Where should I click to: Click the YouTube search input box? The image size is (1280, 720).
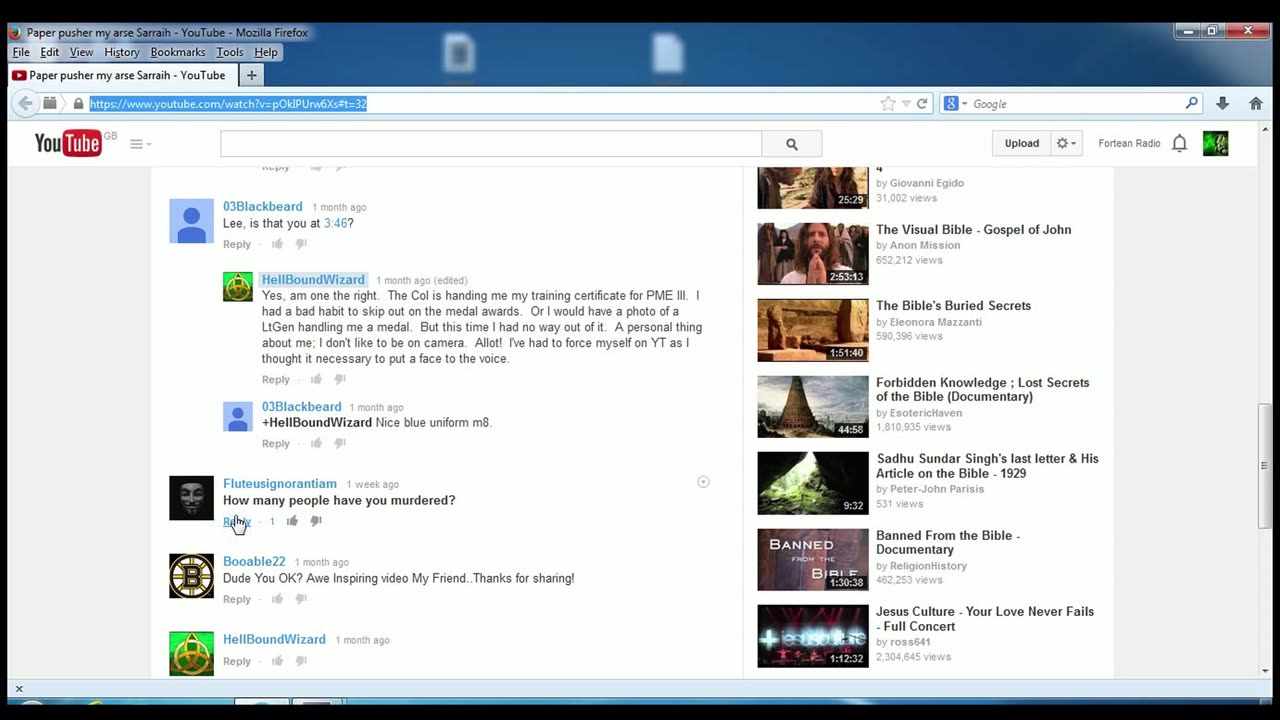(491, 144)
